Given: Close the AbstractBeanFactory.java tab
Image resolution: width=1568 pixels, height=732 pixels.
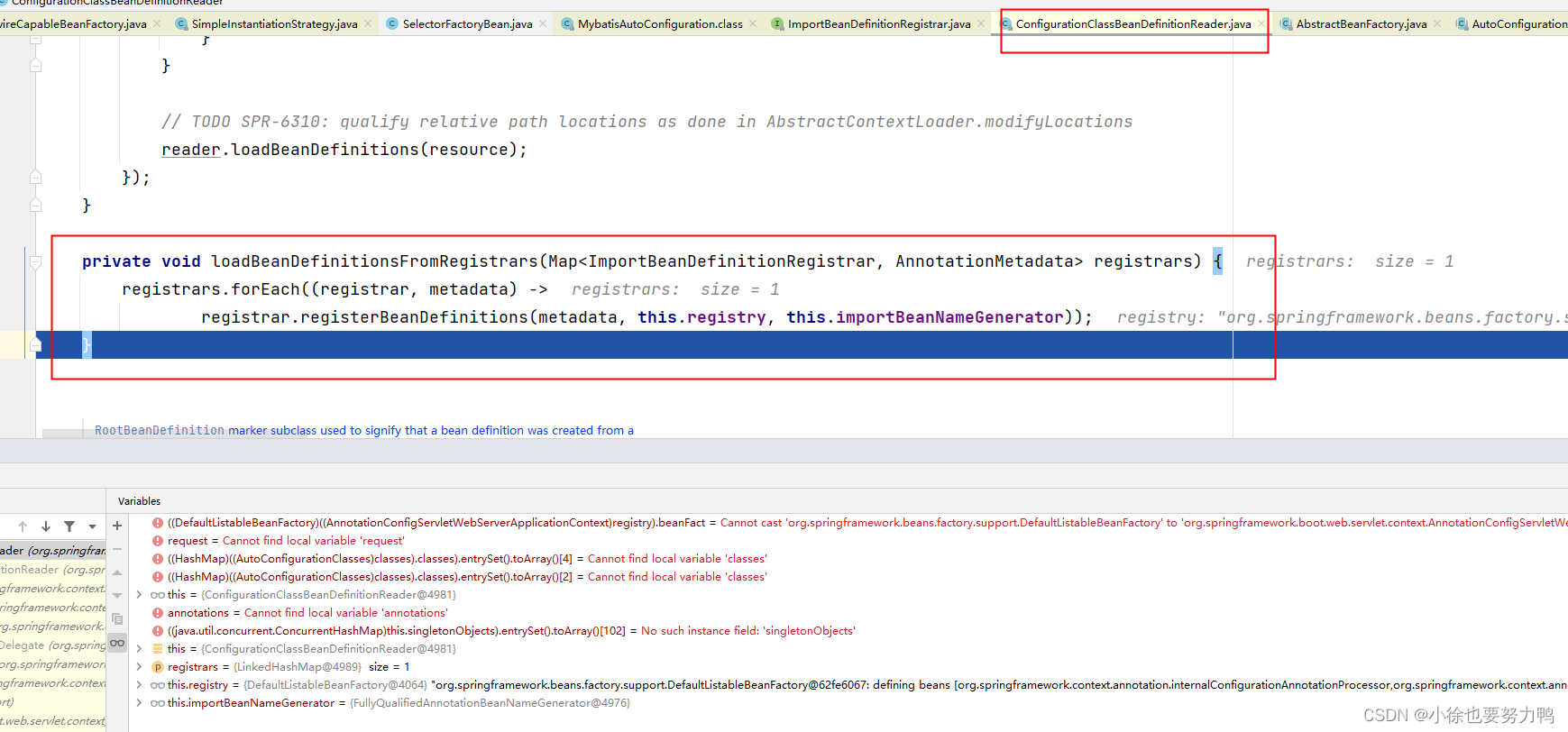Looking at the screenshot, I should tap(1437, 24).
